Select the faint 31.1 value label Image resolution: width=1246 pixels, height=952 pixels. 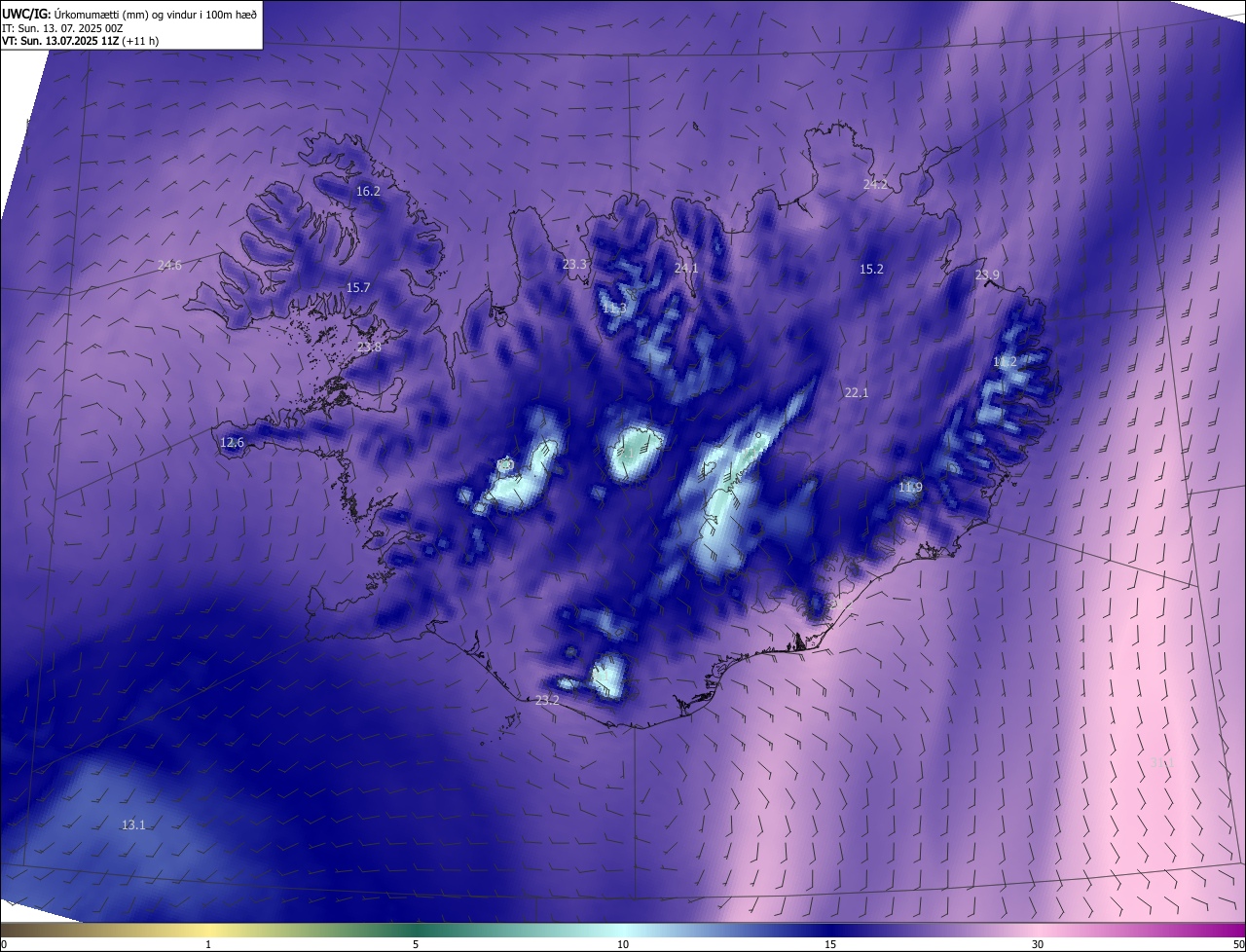click(x=1162, y=763)
